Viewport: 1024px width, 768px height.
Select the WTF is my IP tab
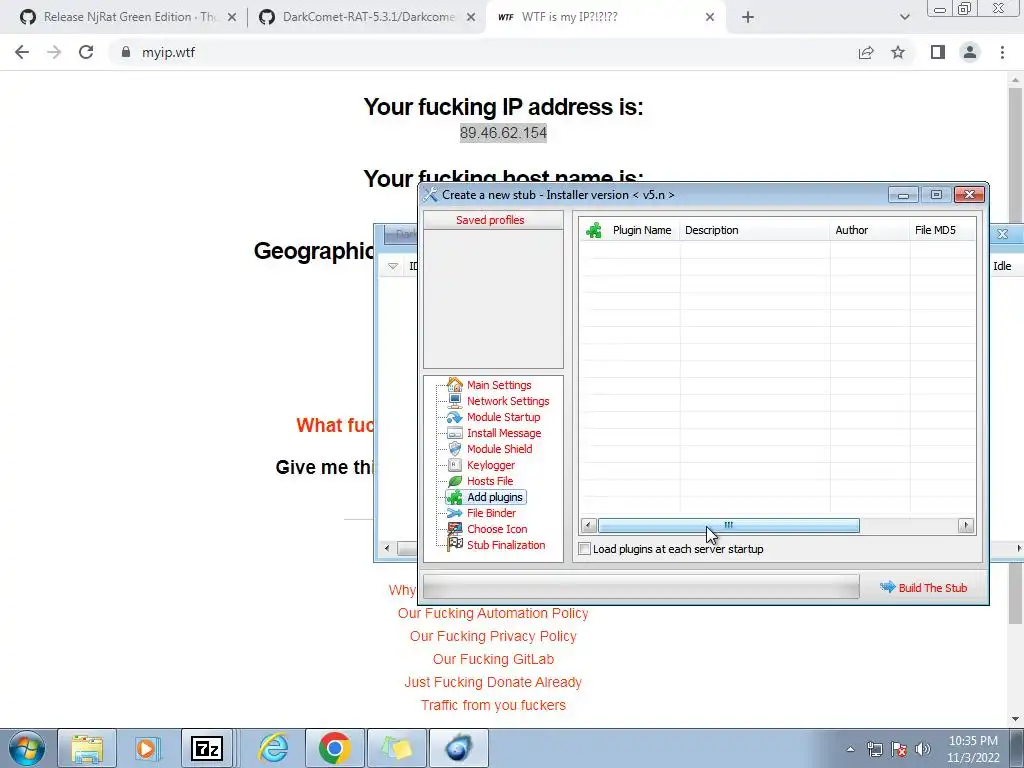tap(569, 17)
